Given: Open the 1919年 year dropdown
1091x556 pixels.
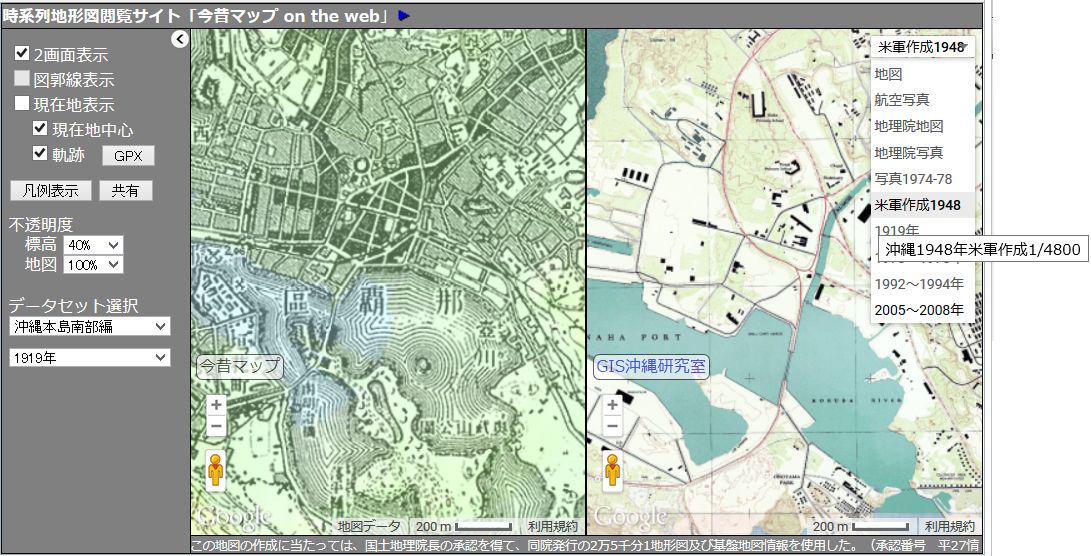Looking at the screenshot, I should click(x=90, y=358).
